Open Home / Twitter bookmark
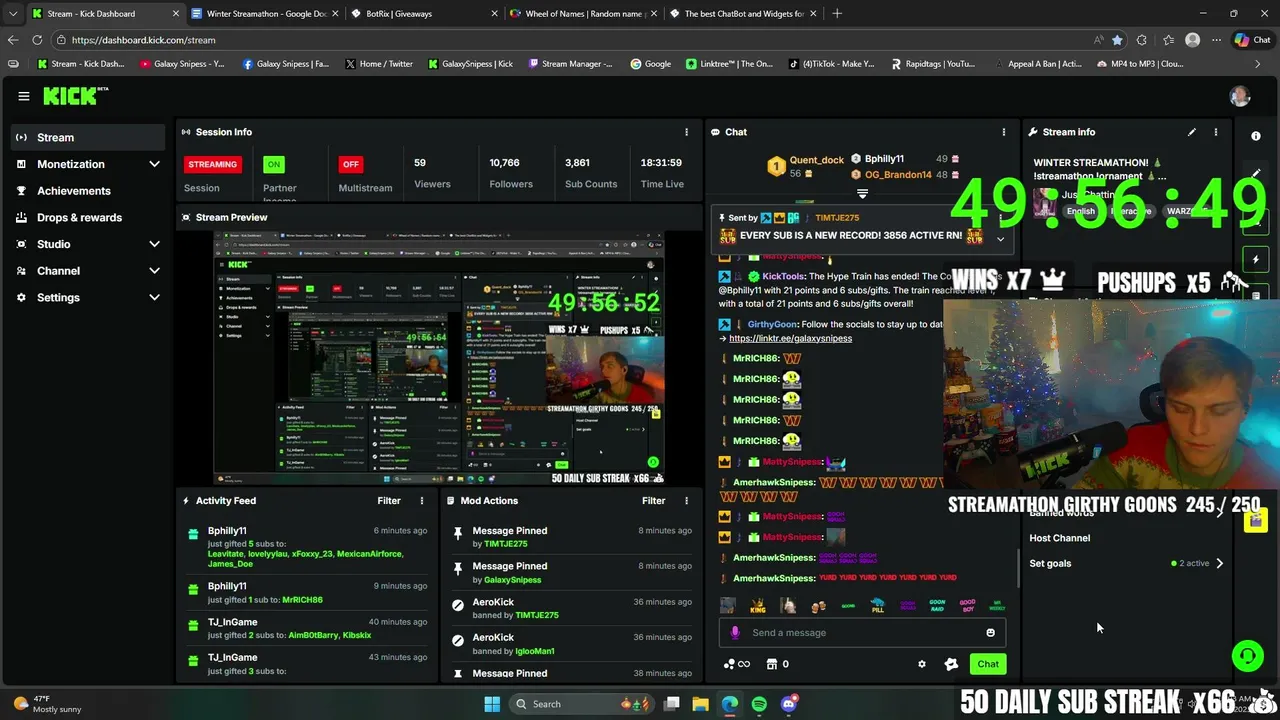 point(378,64)
